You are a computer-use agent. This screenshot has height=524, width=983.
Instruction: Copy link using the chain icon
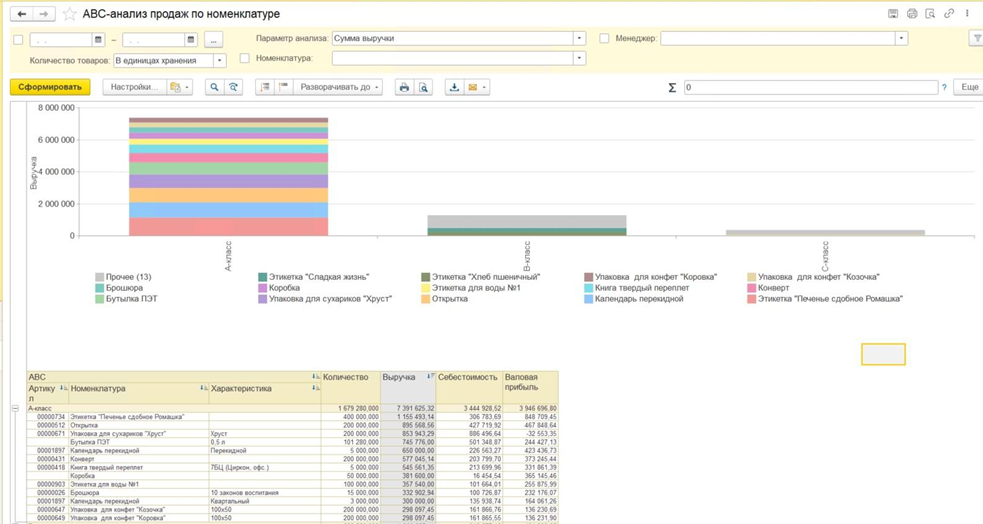pos(949,14)
